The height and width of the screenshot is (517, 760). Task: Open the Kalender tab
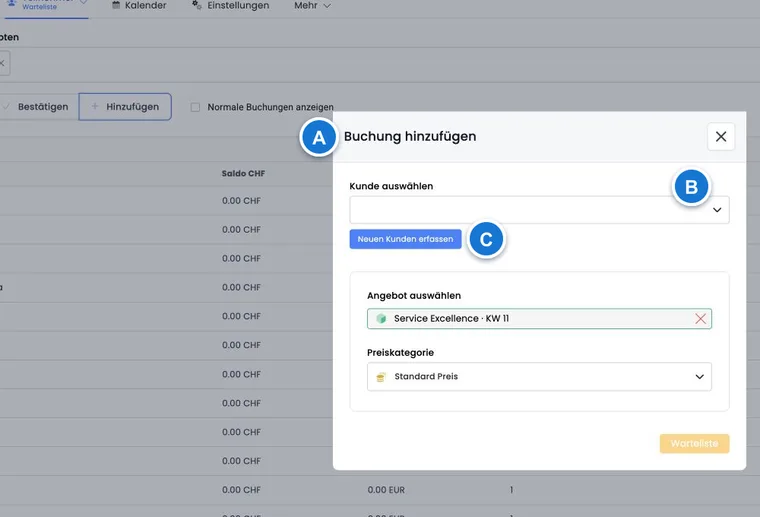point(139,5)
